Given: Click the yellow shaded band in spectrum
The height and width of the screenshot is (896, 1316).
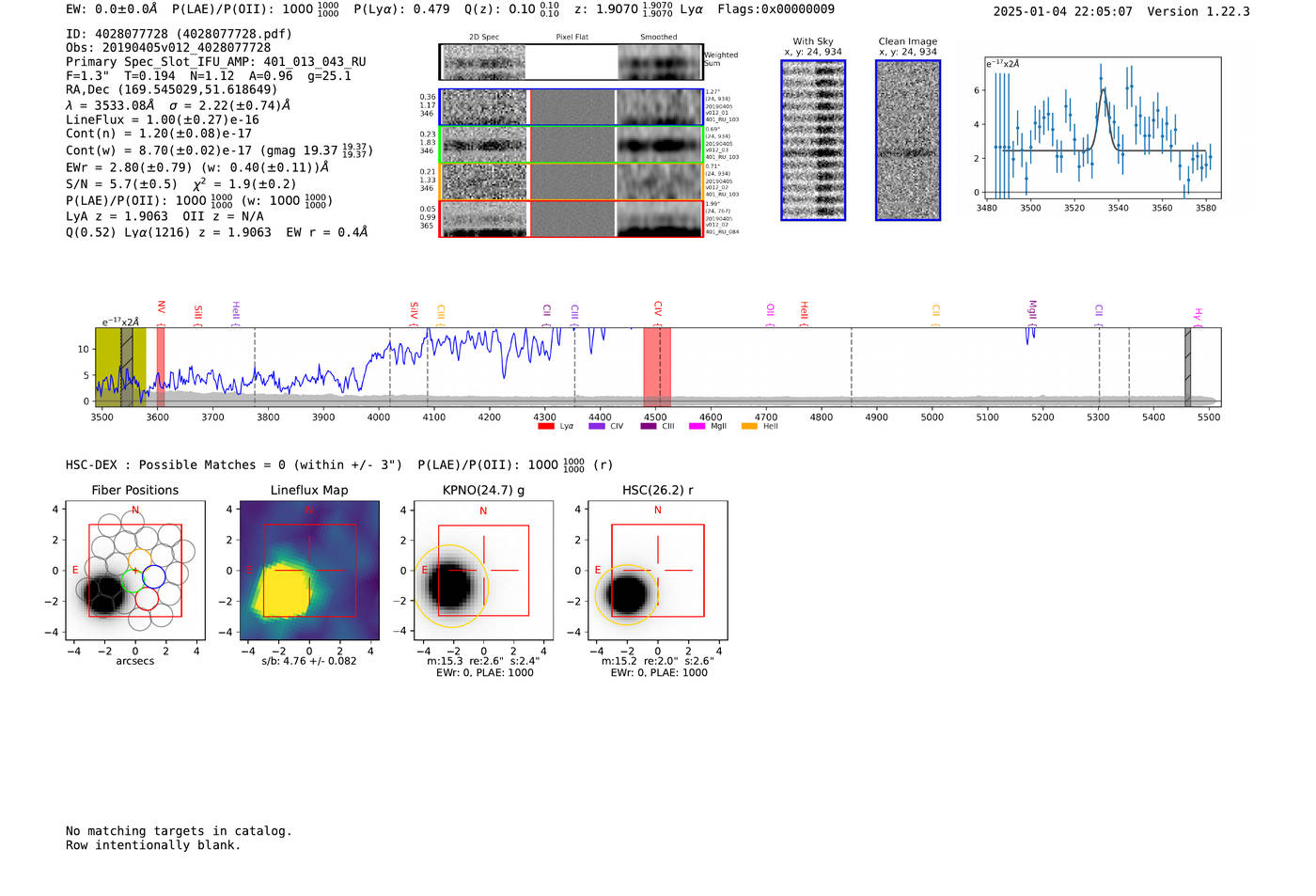Looking at the screenshot, I should pyautogui.click(x=120, y=367).
